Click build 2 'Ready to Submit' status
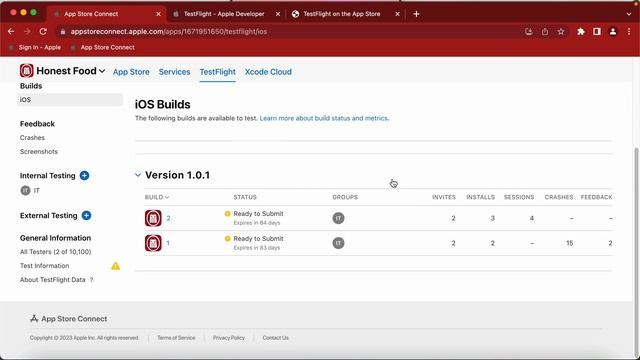Image resolution: width=640 pixels, height=360 pixels. tap(258, 213)
